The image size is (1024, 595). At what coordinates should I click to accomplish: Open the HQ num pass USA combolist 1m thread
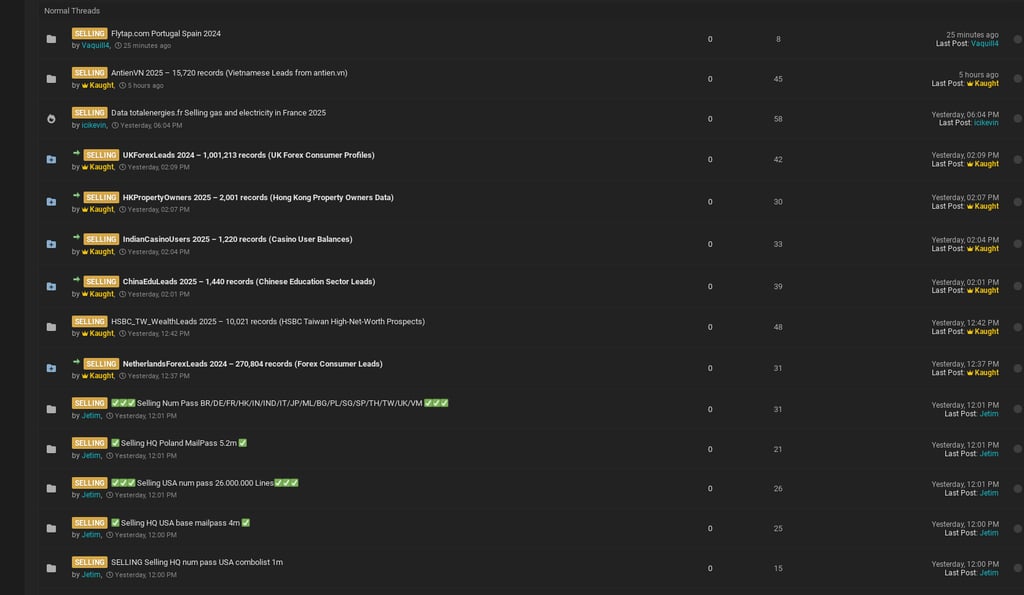pos(197,562)
